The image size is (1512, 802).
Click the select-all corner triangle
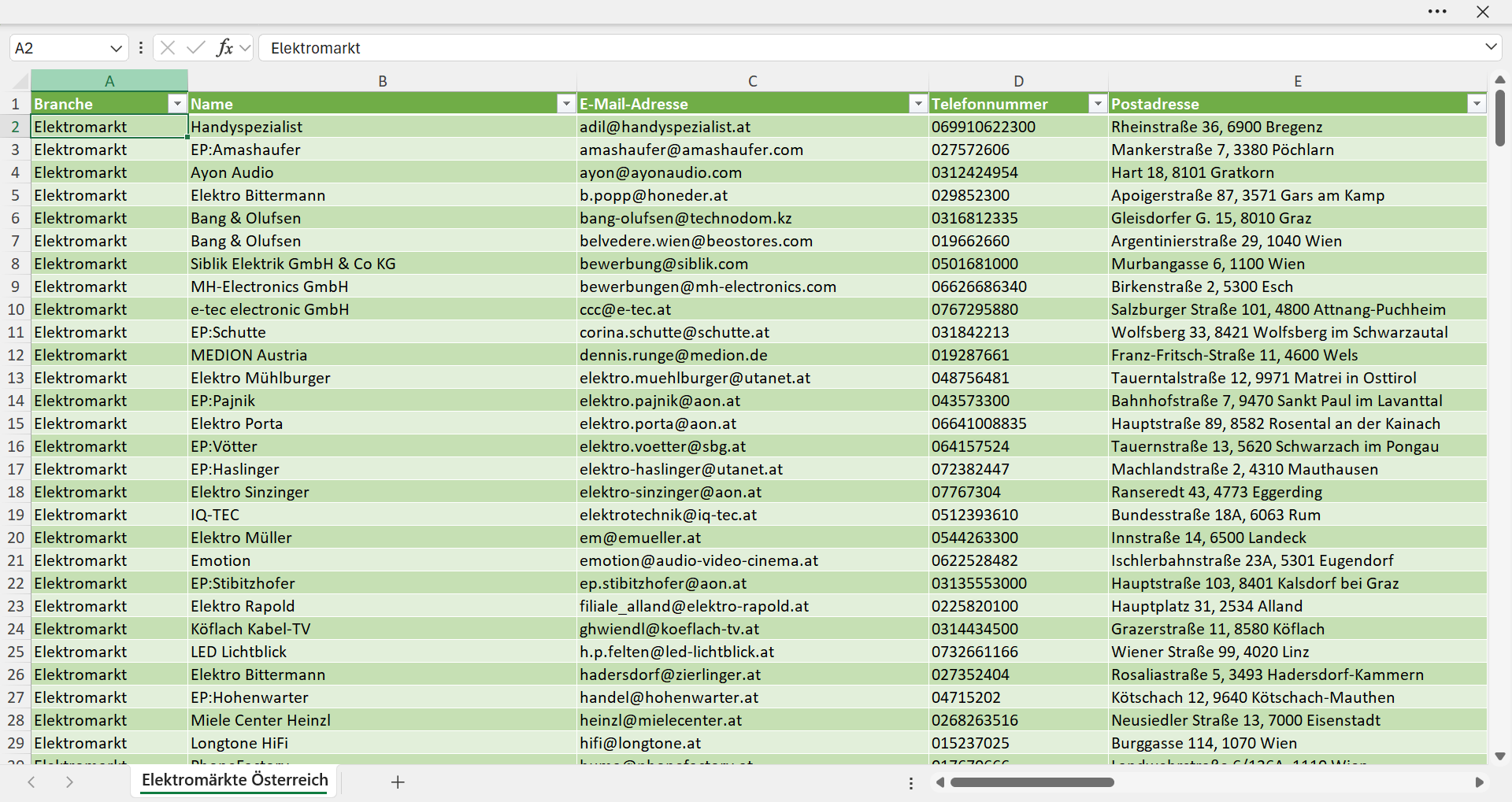20,81
